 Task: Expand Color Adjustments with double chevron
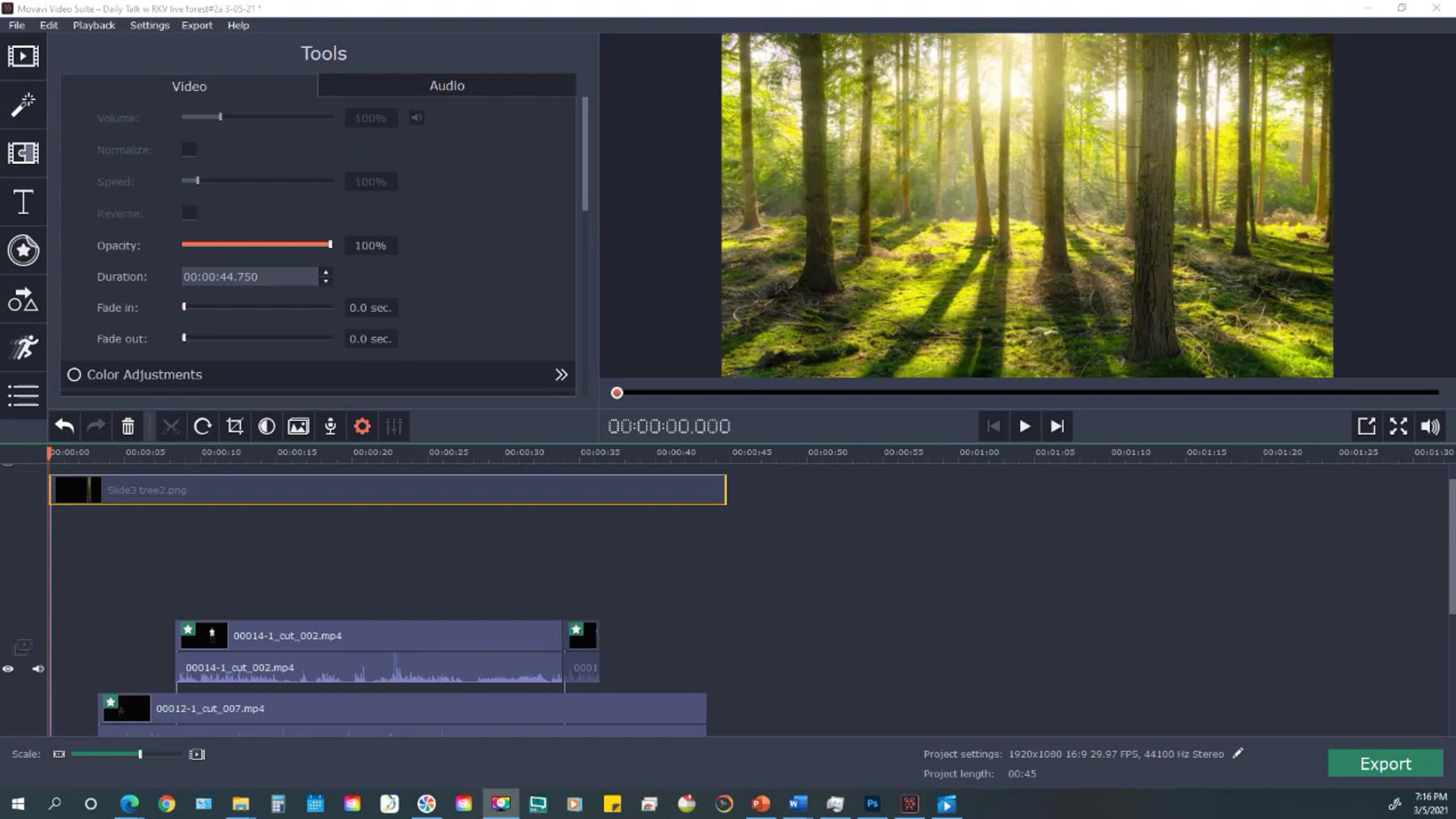tap(561, 375)
